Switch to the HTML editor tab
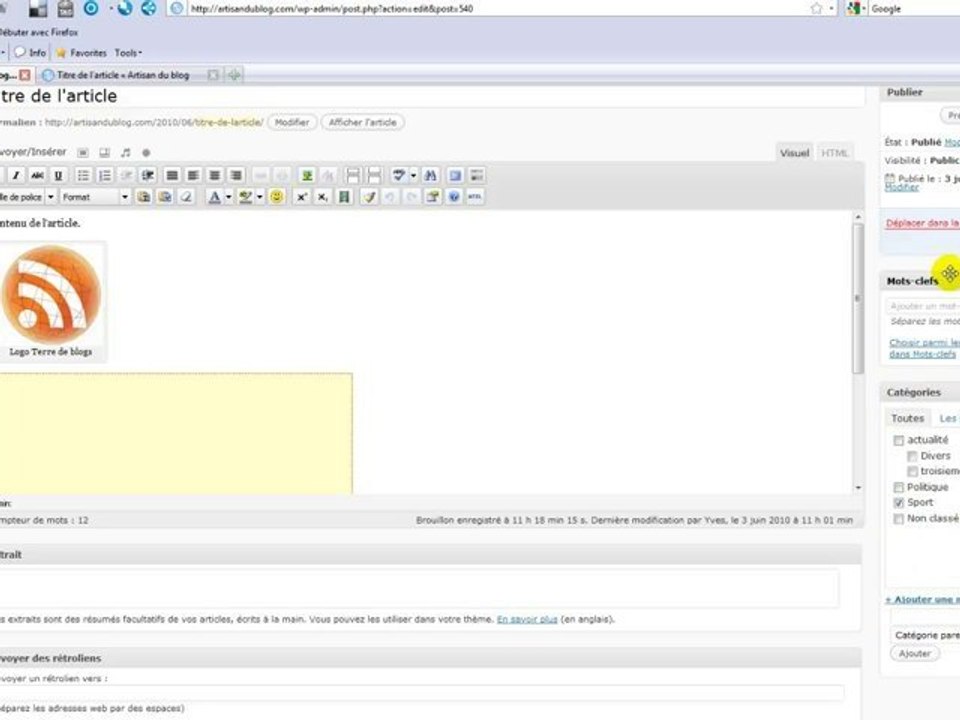The height and width of the screenshot is (720, 960). click(x=834, y=153)
